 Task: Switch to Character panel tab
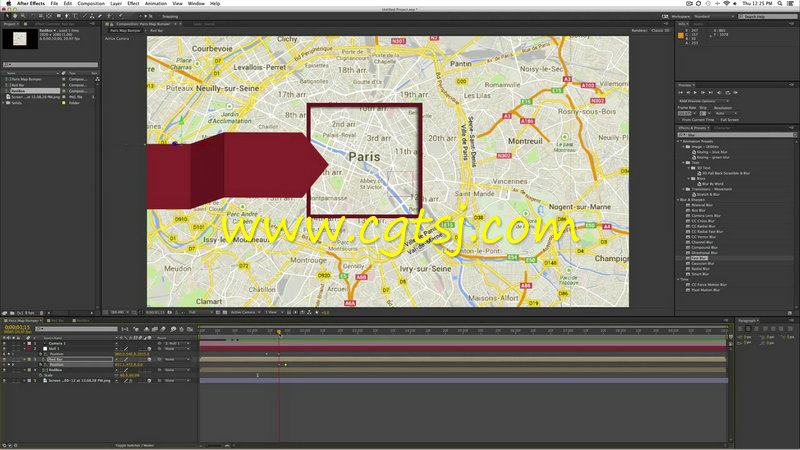click(723, 128)
